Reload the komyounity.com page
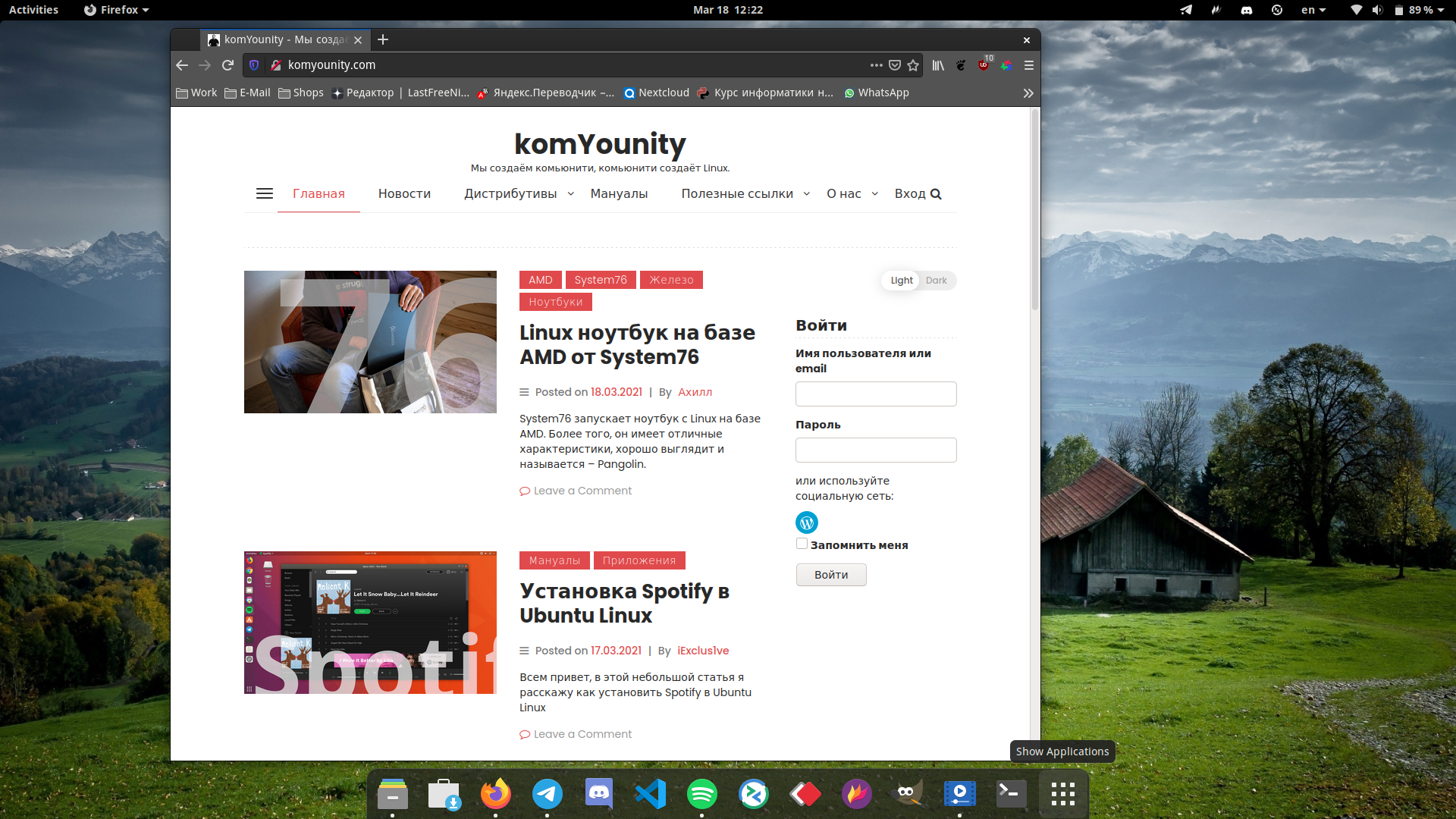This screenshot has height=819, width=1456. 227,65
